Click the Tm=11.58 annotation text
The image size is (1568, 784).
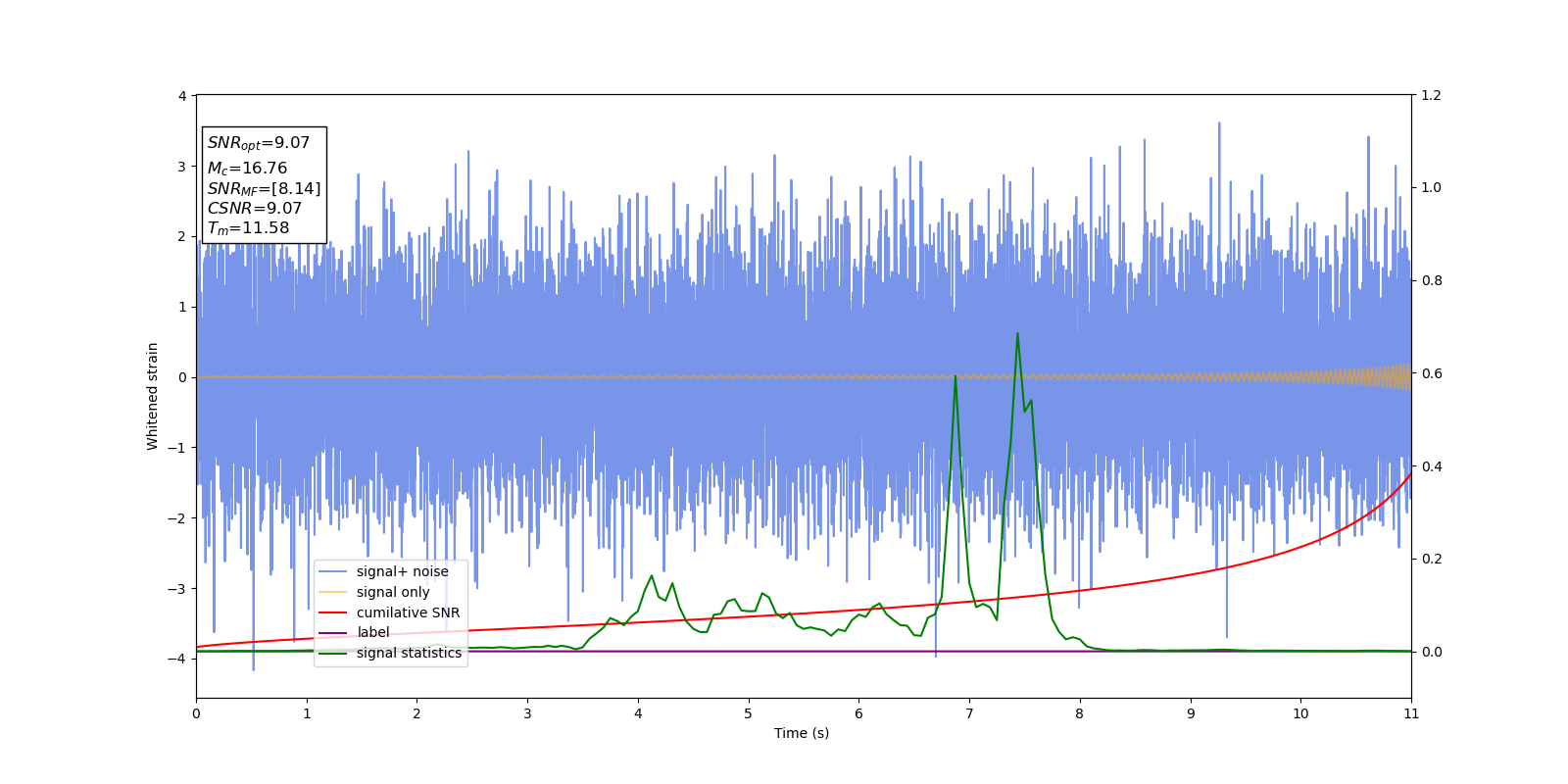point(248,228)
